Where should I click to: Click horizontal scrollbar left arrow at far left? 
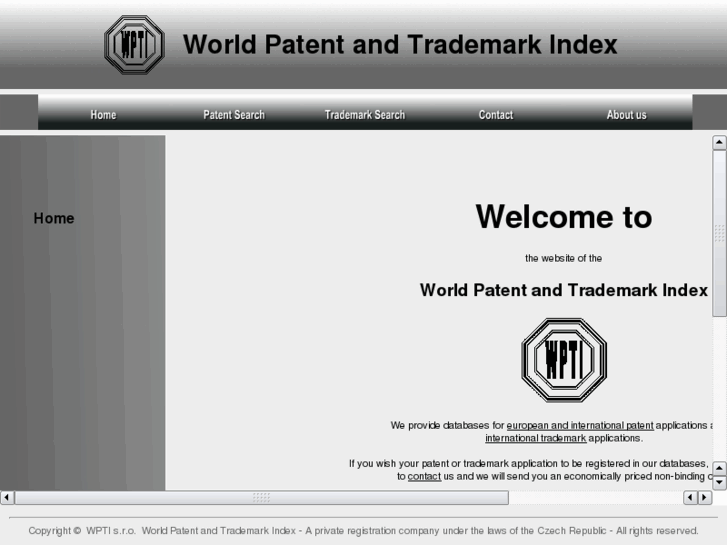(7, 497)
